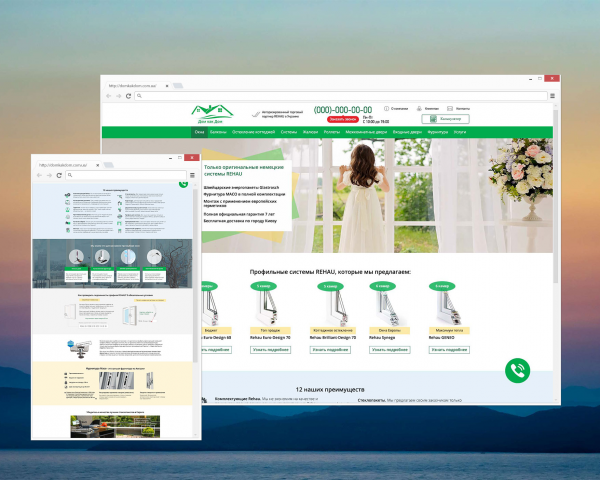Click Узнать подробнее under Rehau GENEO
This screenshot has width=600, height=480.
[449, 350]
